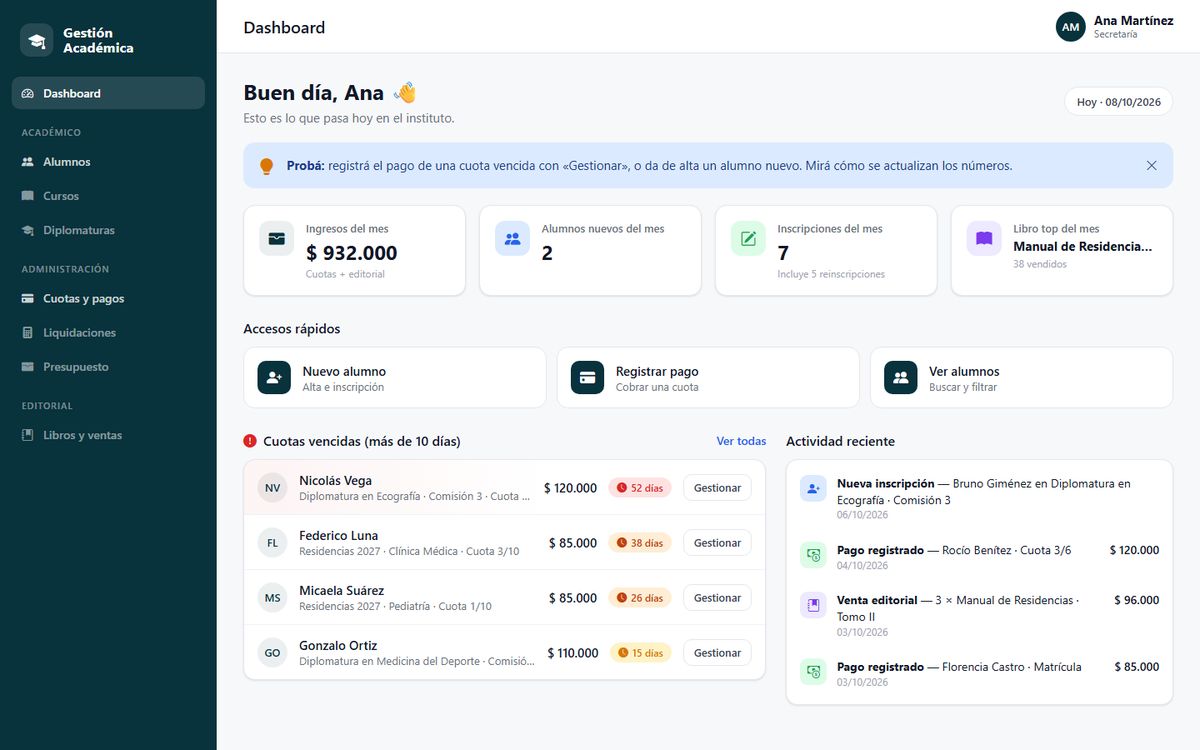Image resolution: width=1200 pixels, height=750 pixels.
Task: Click the Alumnos people icon in sidebar
Action: pos(28,162)
